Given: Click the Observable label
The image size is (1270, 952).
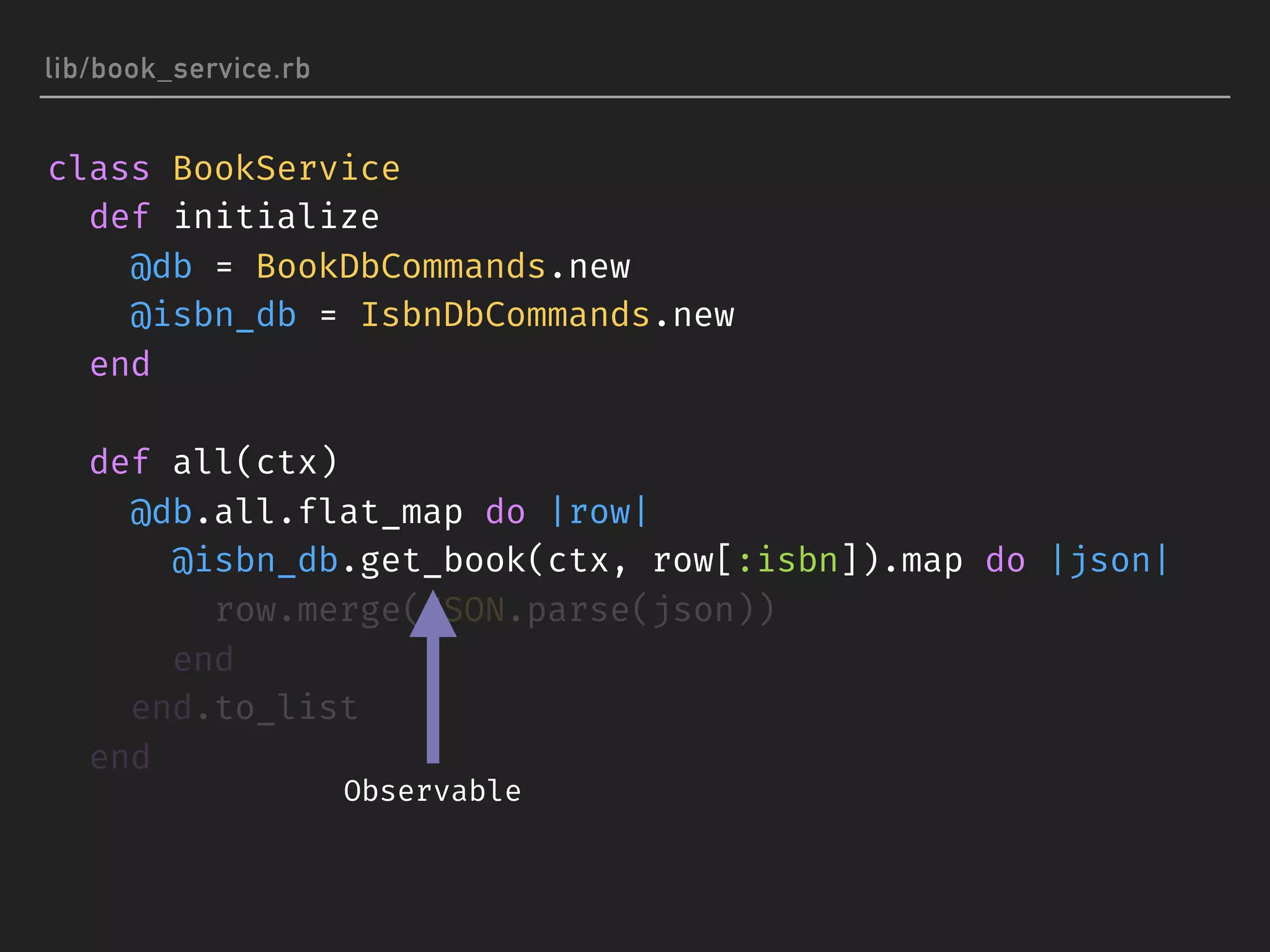Looking at the screenshot, I should point(432,791).
